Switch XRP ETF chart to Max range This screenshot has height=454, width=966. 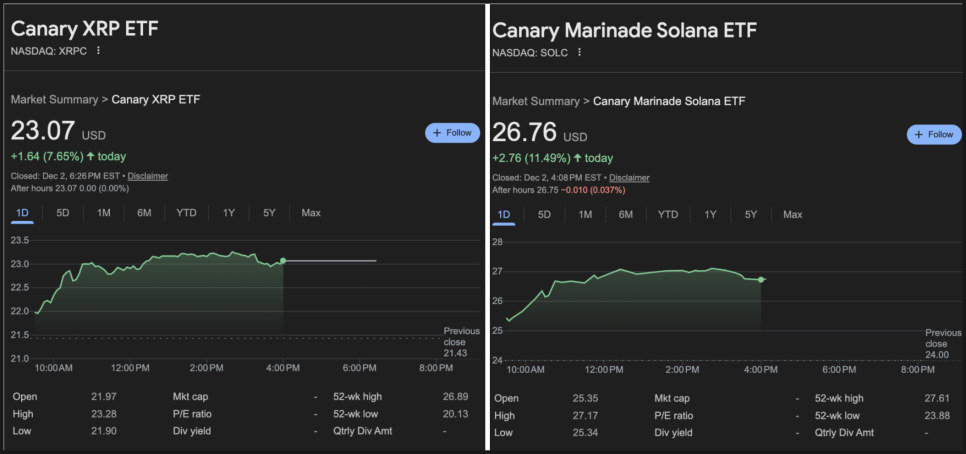click(x=311, y=212)
